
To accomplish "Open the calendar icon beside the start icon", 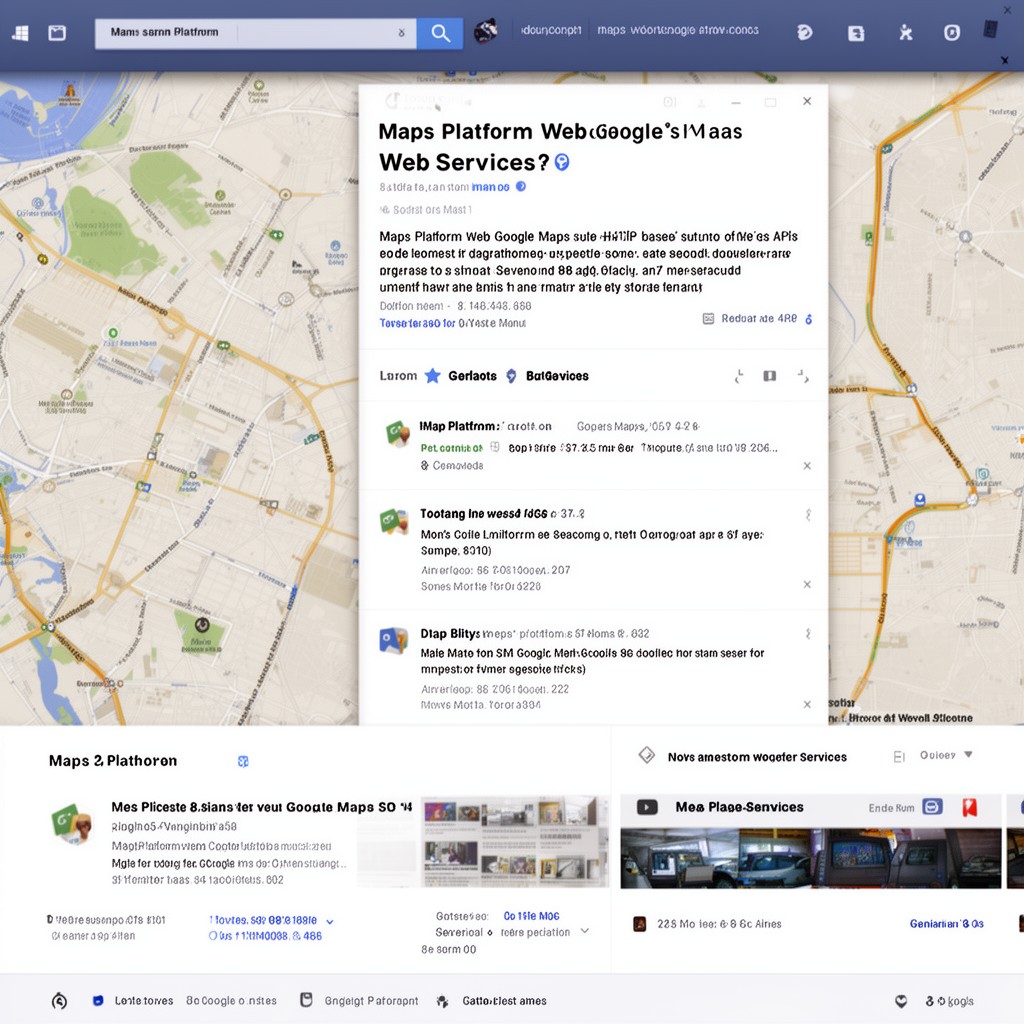I will [57, 33].
